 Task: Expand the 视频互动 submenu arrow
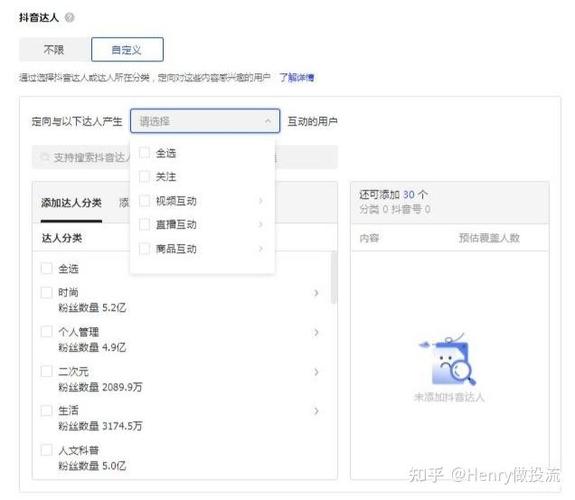(260, 201)
